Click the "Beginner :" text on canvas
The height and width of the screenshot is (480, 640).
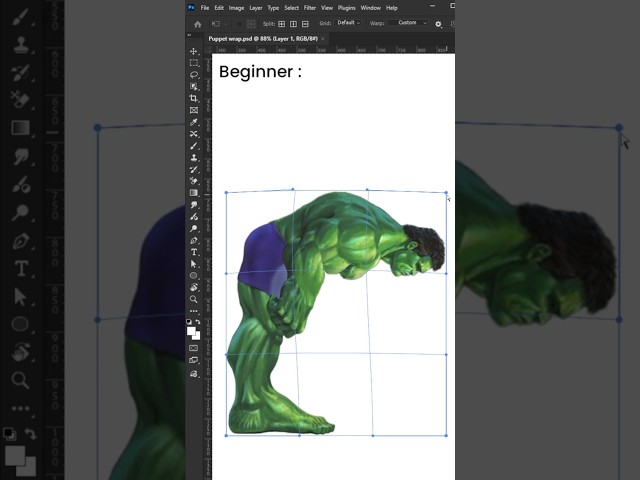(x=260, y=72)
